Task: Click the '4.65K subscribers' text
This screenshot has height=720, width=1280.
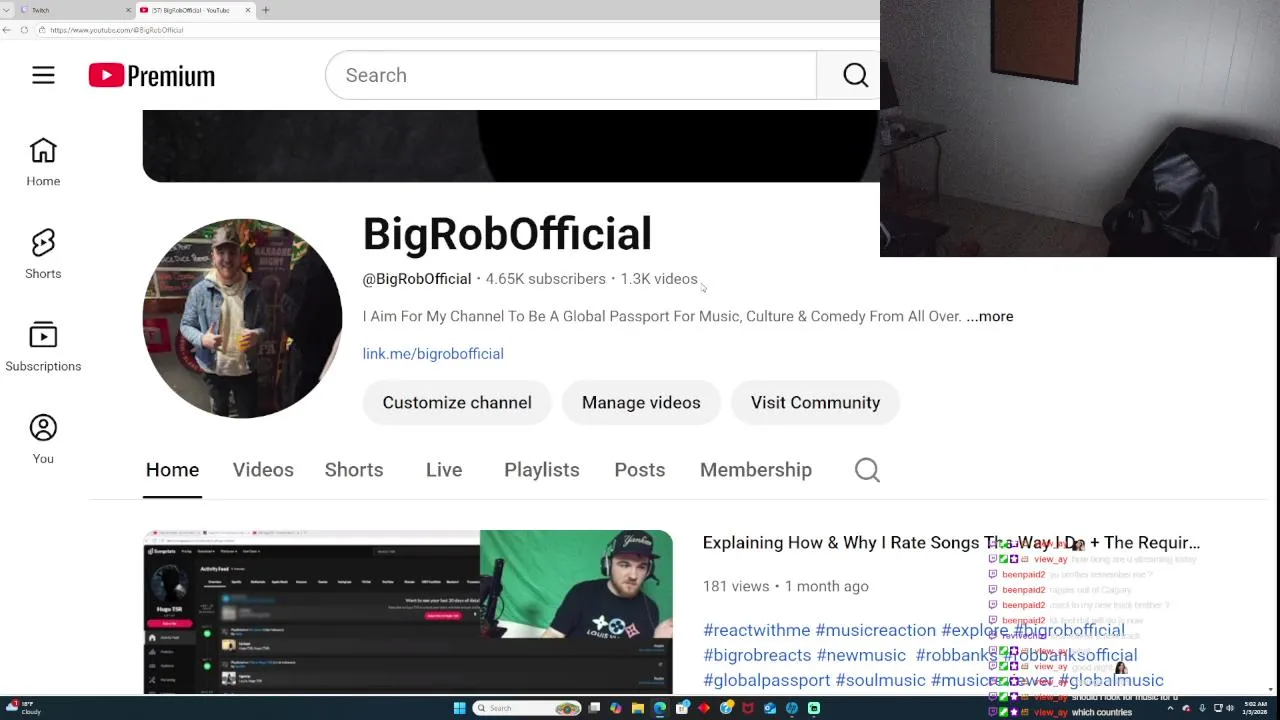Action: click(x=545, y=279)
